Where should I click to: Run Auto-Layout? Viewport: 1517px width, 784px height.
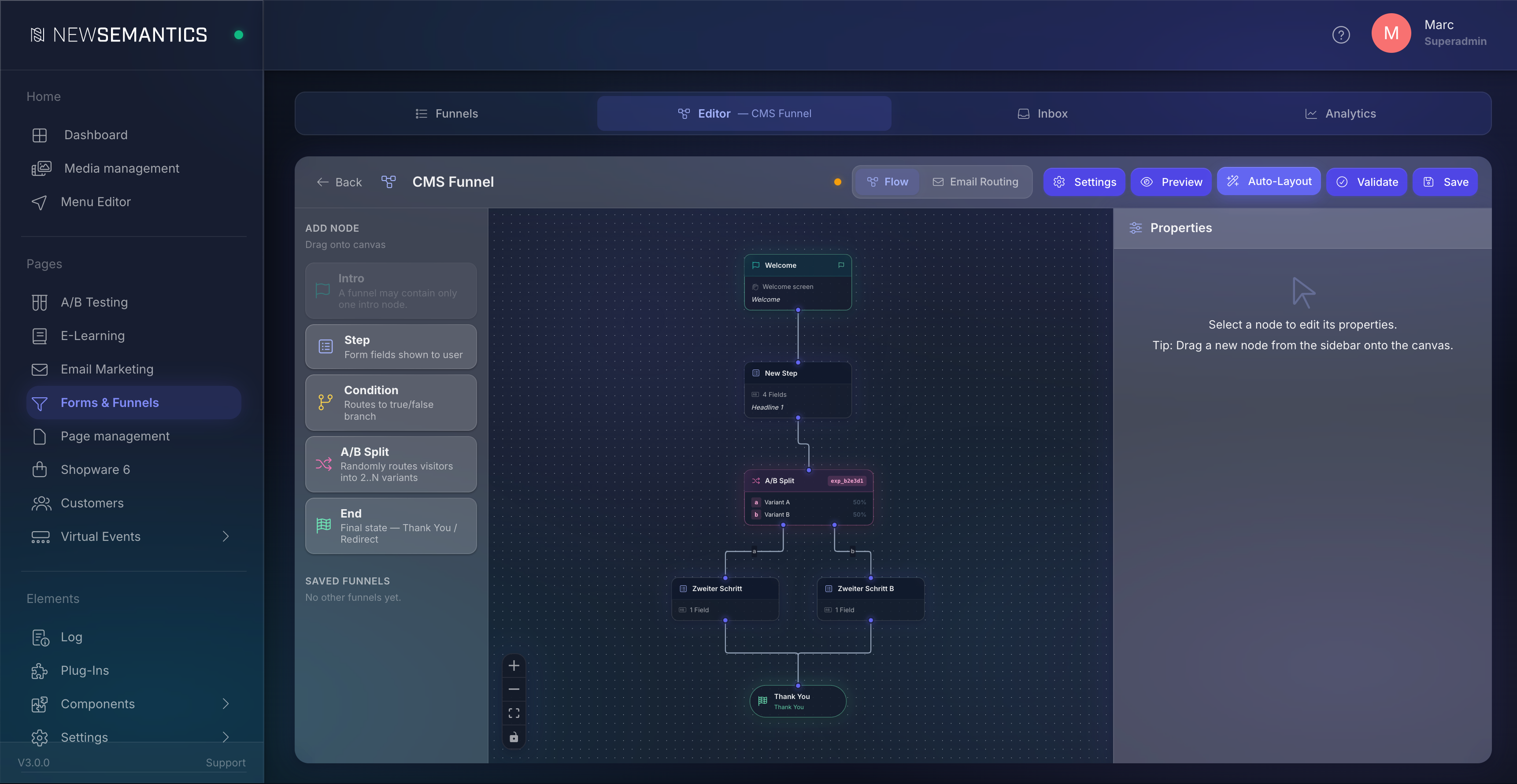[x=1269, y=181]
